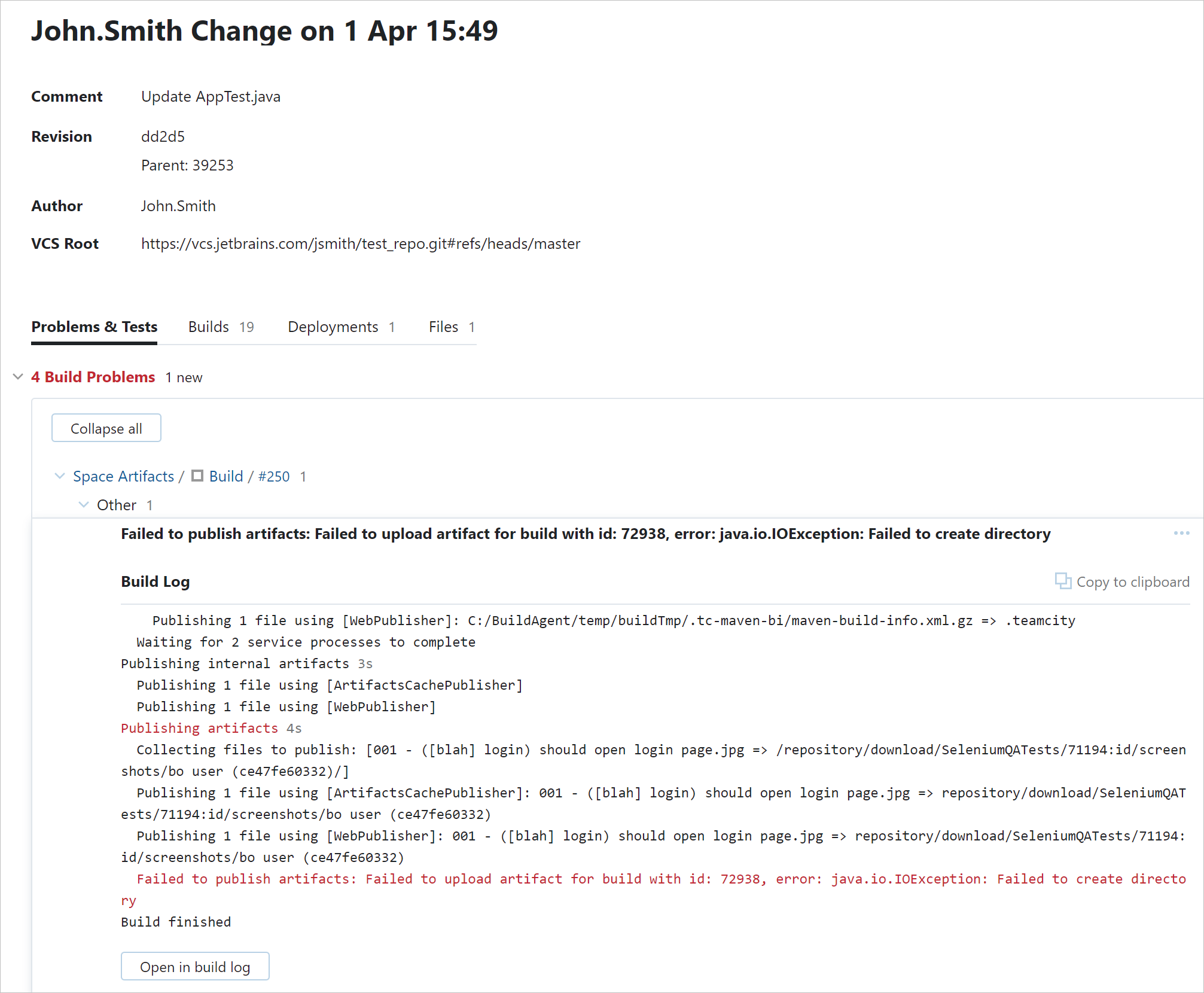Click the VCS root repository URL

pyautogui.click(x=360, y=243)
